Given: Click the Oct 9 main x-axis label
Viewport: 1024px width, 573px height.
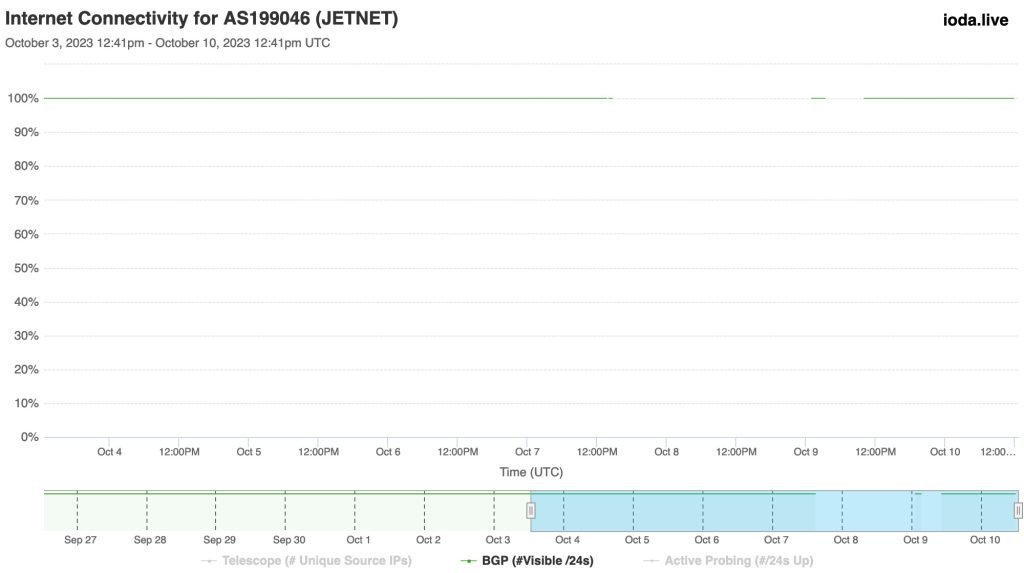Looking at the screenshot, I should 806,452.
